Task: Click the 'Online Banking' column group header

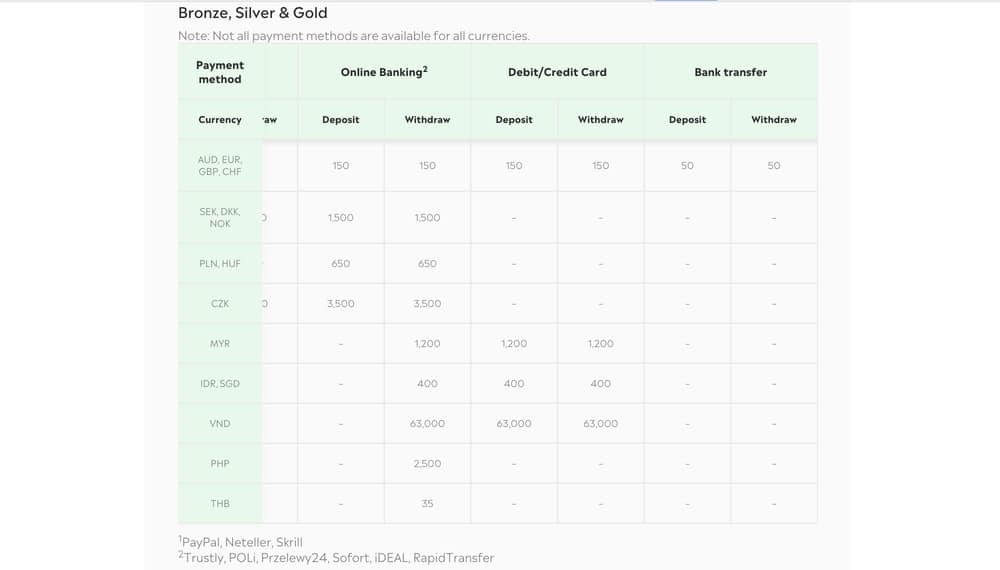Action: click(x=384, y=72)
